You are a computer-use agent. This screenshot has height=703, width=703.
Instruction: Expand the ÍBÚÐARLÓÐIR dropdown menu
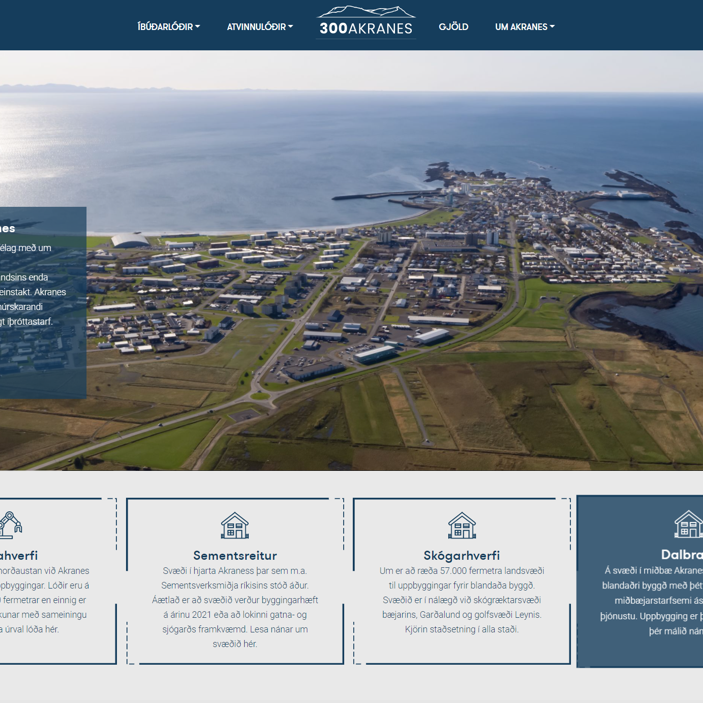tap(168, 27)
